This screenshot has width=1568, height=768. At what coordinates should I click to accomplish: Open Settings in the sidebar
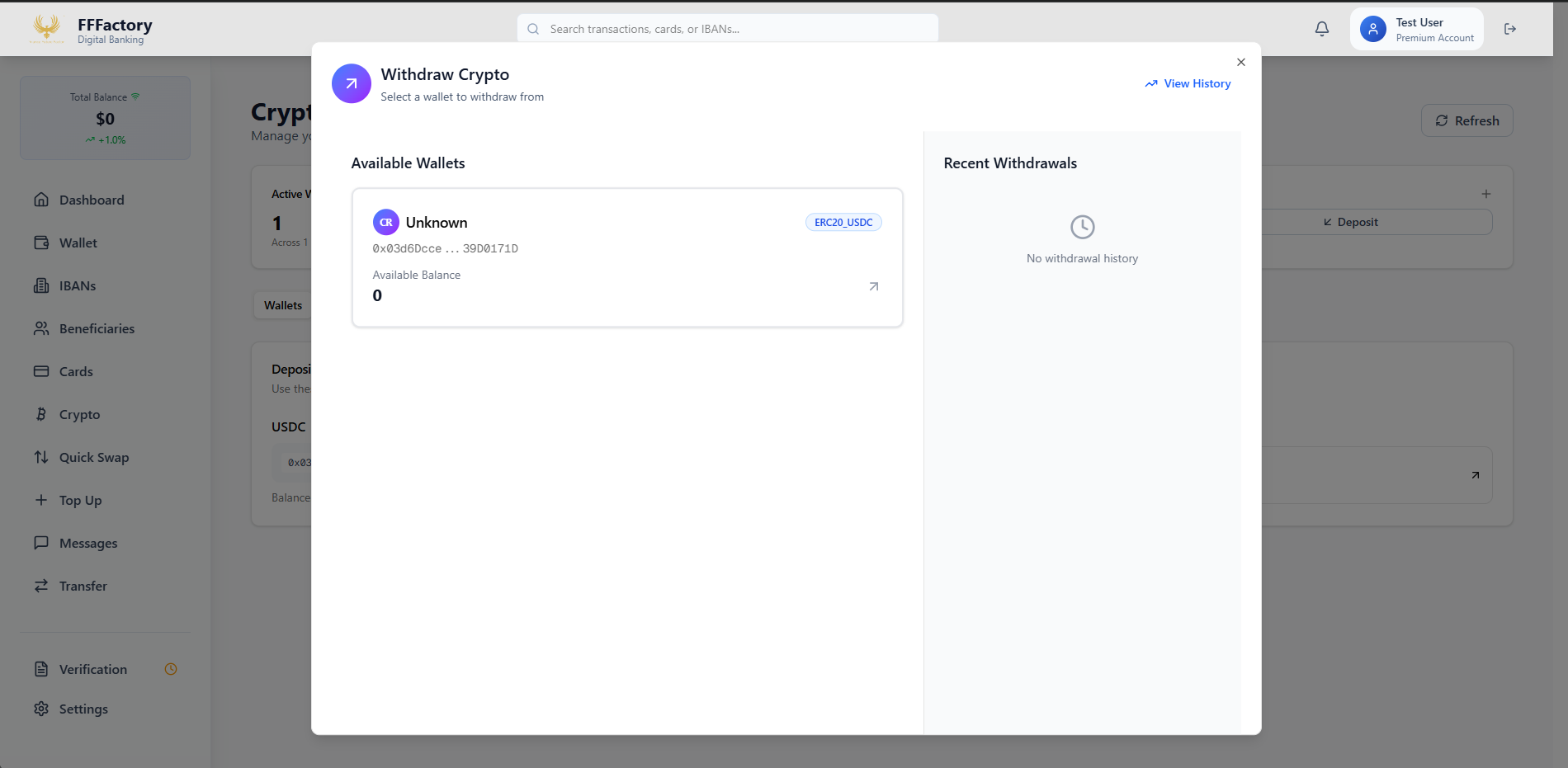83,709
